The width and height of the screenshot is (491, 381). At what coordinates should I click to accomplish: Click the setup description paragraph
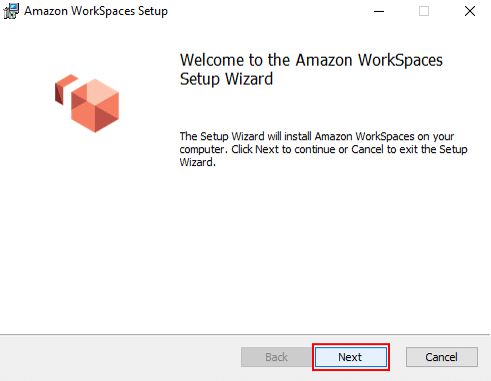pyautogui.click(x=323, y=149)
